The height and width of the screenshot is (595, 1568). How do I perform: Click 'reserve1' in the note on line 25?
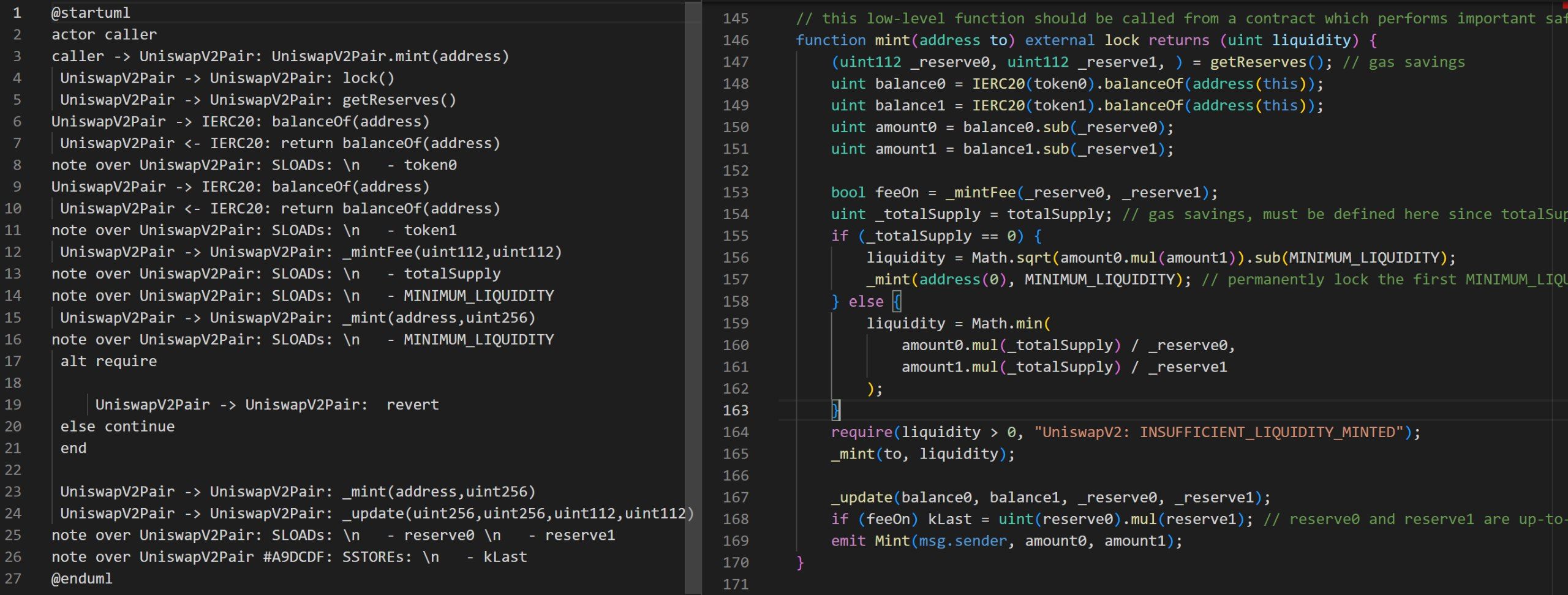(x=579, y=536)
